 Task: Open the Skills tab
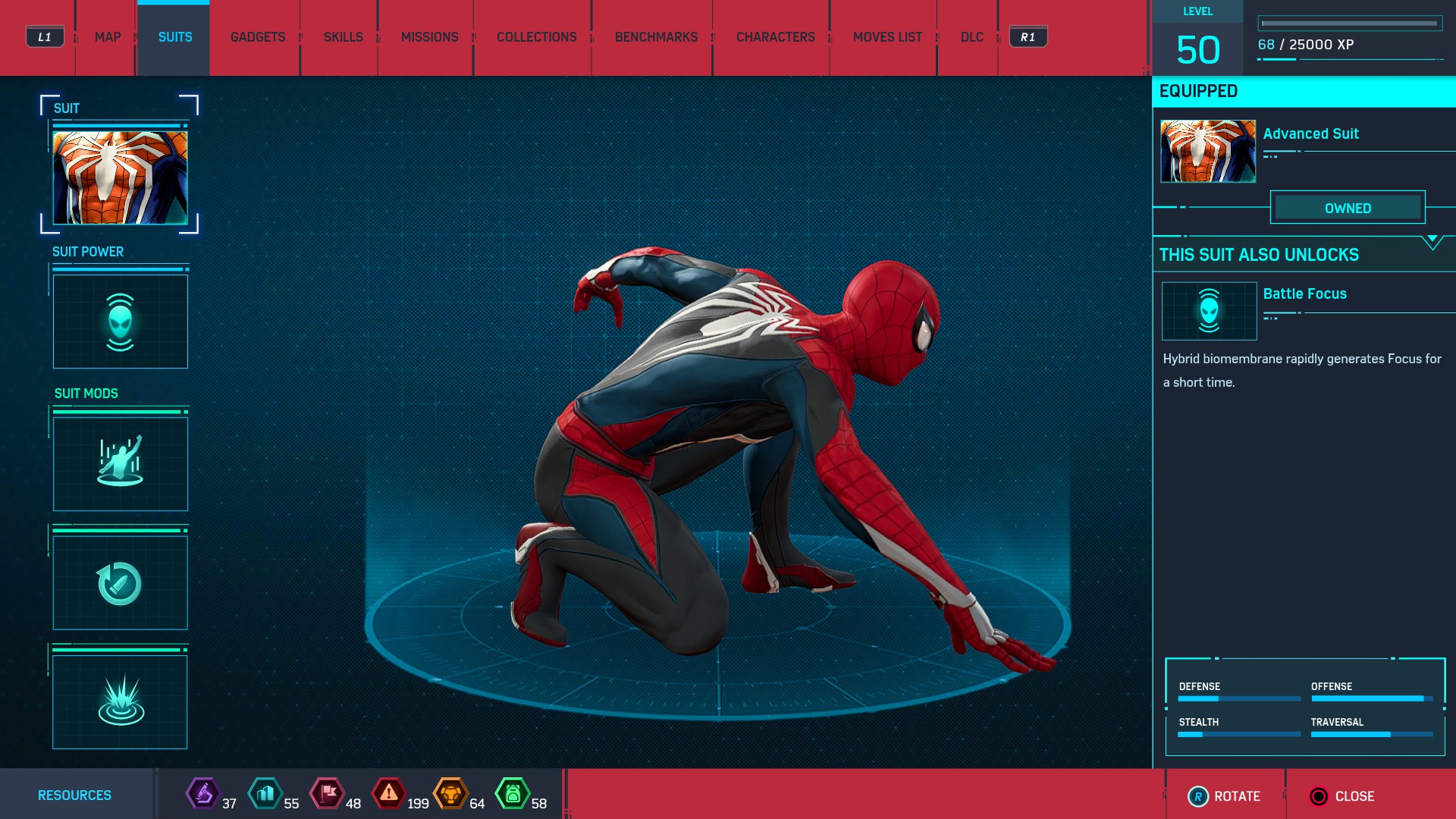coord(343,37)
